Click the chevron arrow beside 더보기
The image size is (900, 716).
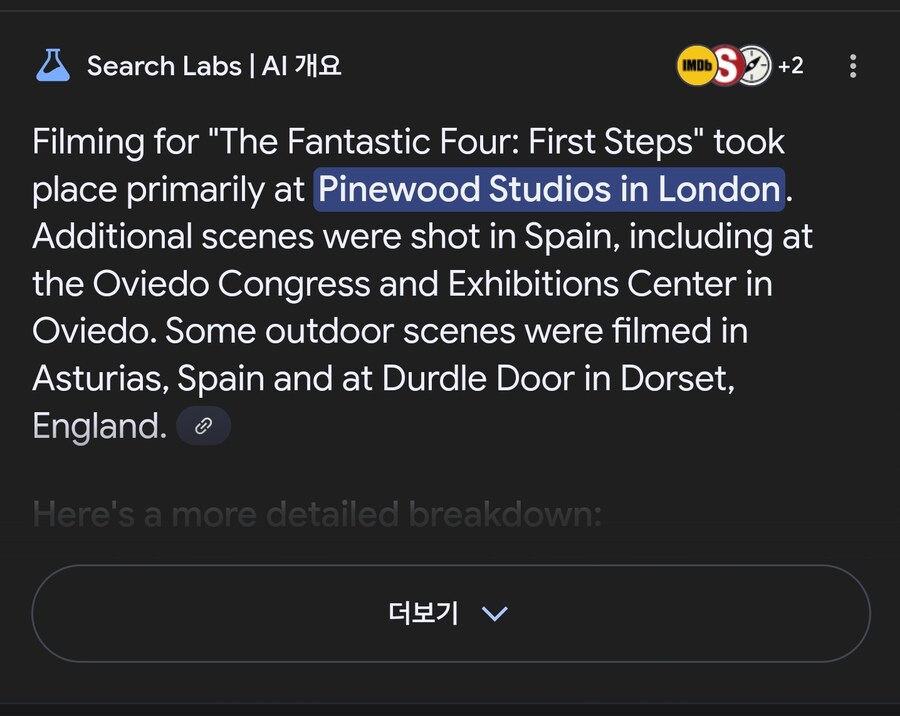coord(495,614)
